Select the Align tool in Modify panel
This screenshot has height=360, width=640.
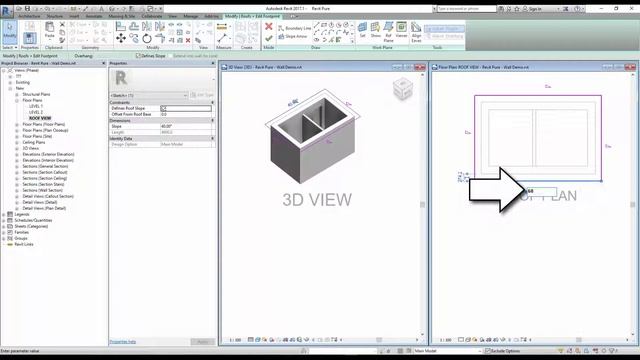click(x=121, y=26)
